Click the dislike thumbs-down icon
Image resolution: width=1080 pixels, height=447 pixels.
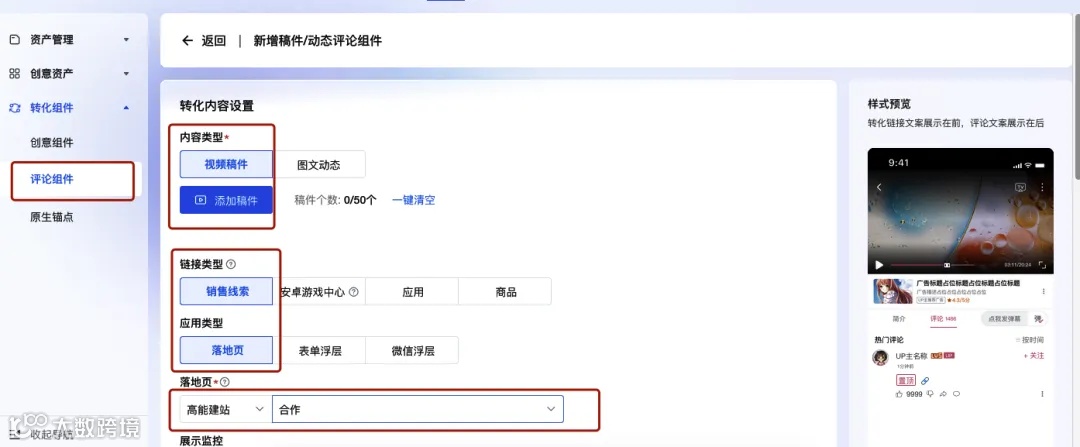tap(930, 394)
